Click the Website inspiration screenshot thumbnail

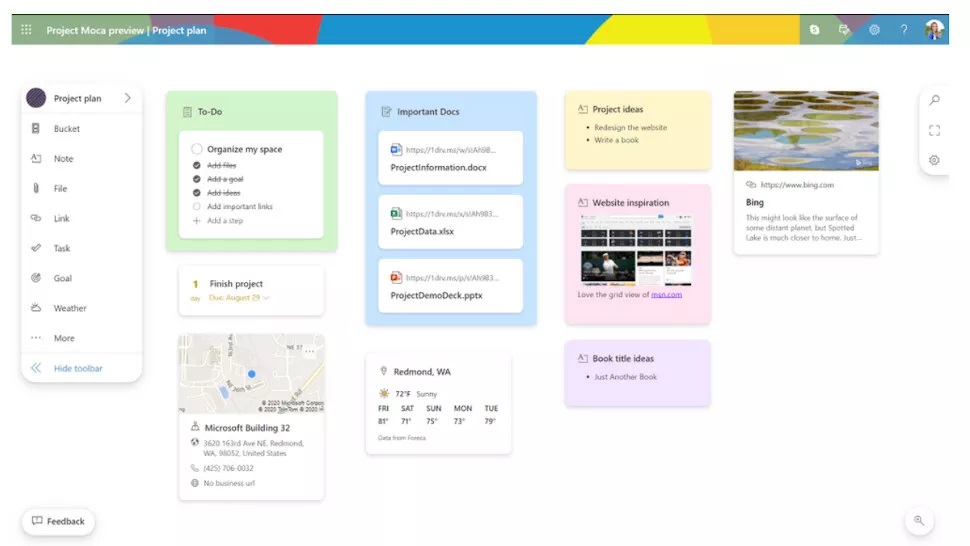coord(636,250)
